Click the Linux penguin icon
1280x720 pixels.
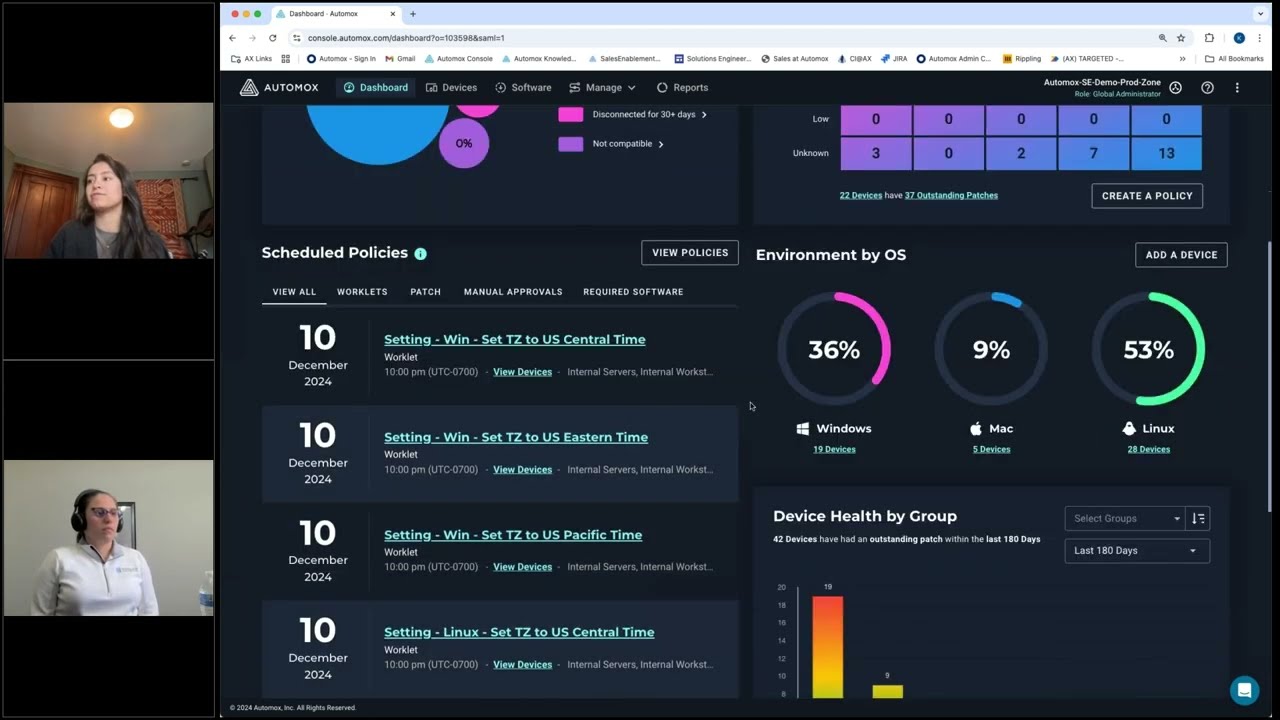pos(1129,428)
